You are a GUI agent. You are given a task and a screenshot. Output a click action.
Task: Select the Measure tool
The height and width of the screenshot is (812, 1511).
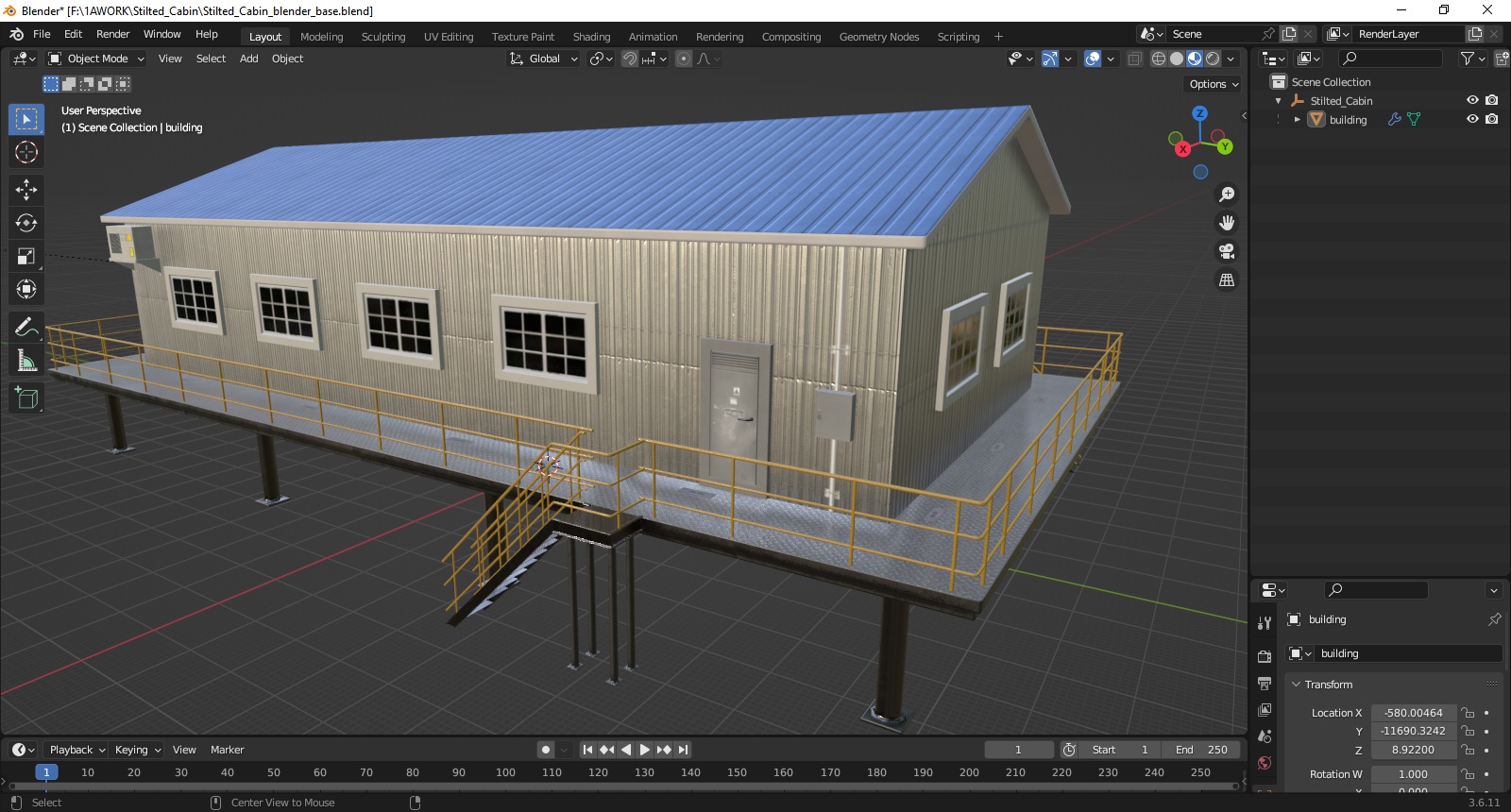coord(26,361)
